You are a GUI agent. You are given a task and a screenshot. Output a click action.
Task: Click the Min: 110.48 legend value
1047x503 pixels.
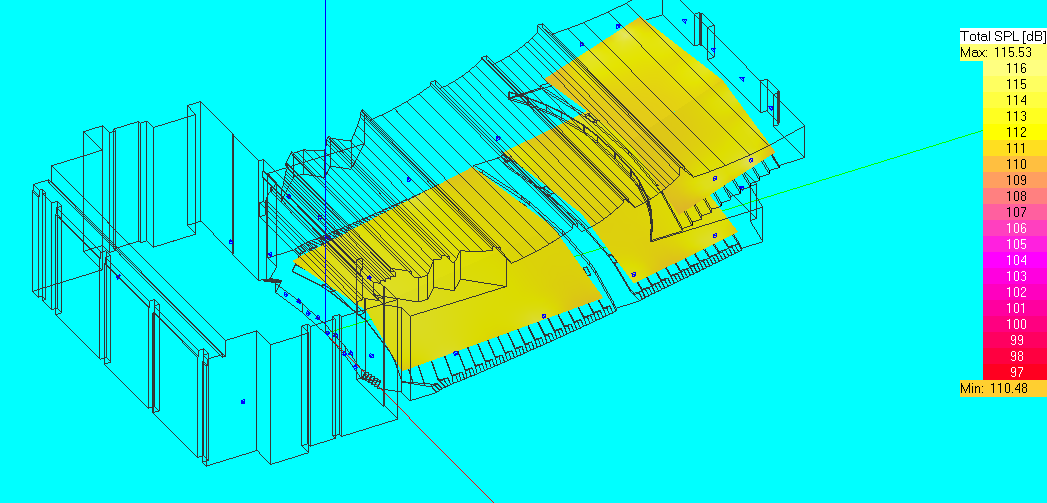(1003, 388)
